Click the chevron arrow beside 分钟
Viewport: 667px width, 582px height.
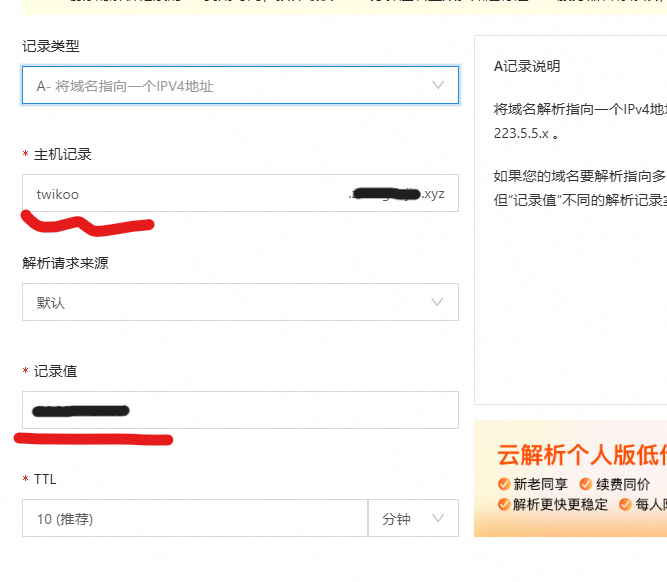click(x=438, y=519)
